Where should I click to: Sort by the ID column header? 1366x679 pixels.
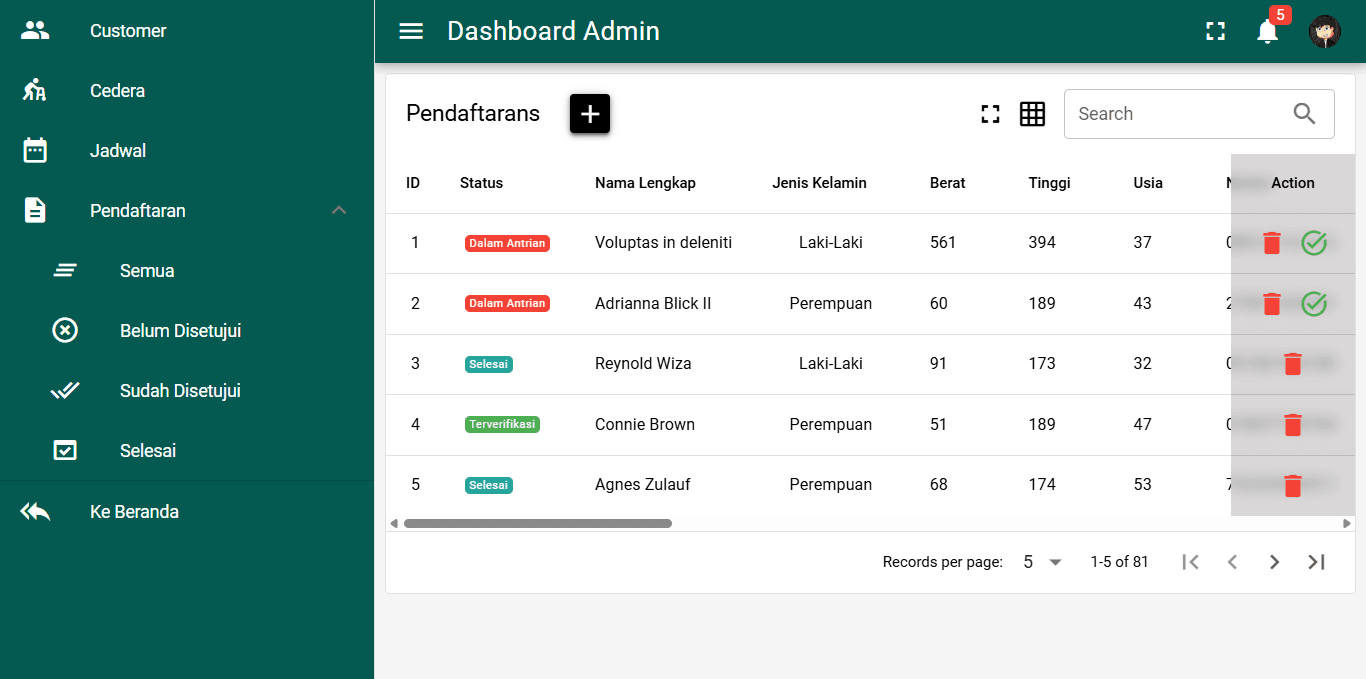413,183
